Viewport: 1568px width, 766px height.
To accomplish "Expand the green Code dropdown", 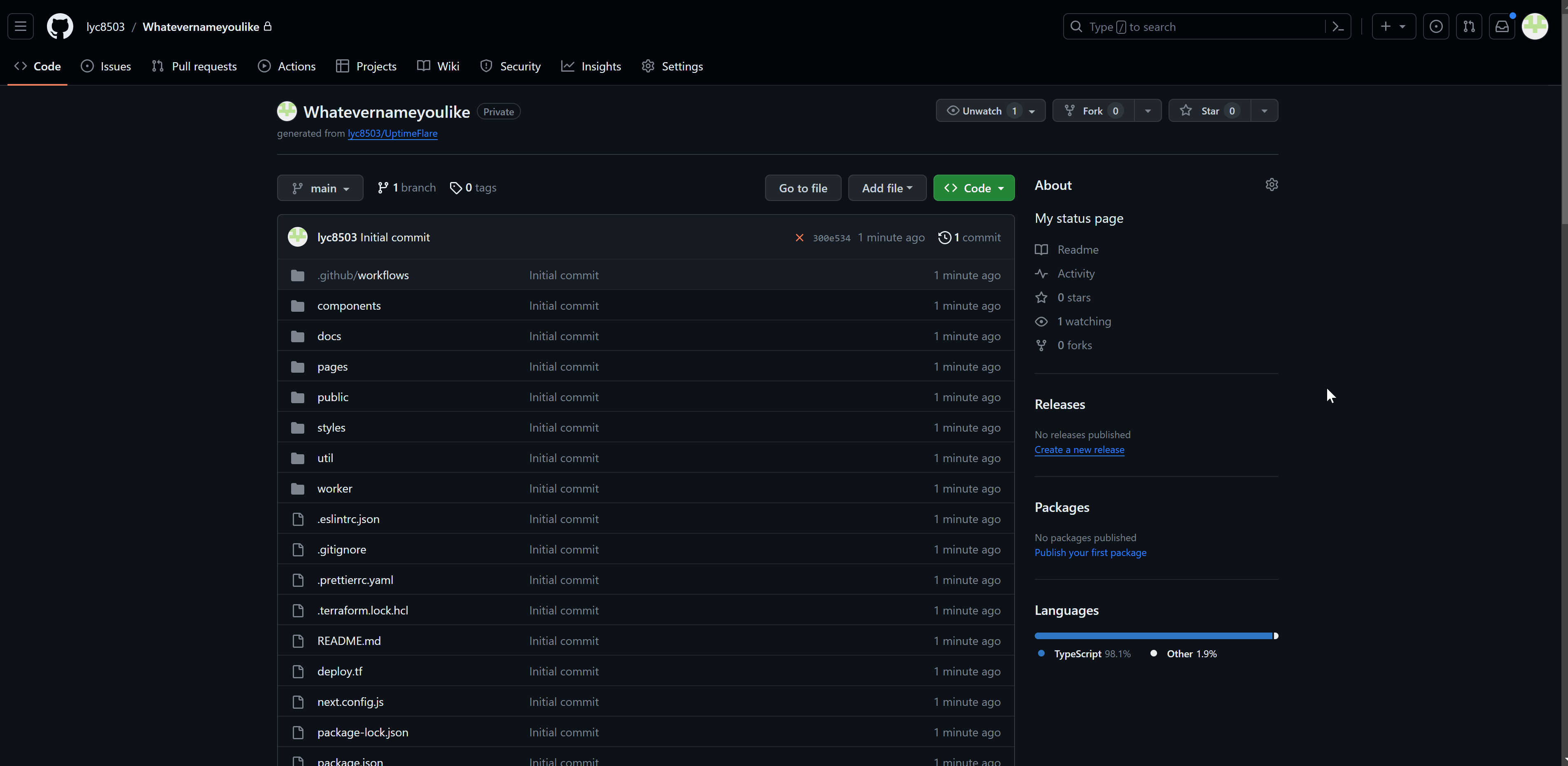I will point(974,188).
